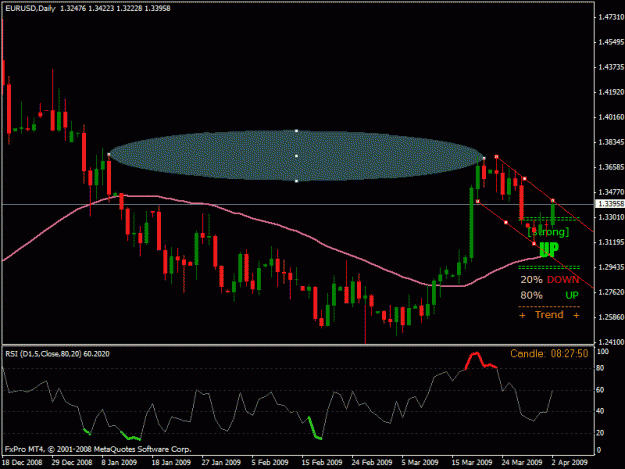
Task: Click the 1.24100 price axis value
Action: click(x=611, y=342)
